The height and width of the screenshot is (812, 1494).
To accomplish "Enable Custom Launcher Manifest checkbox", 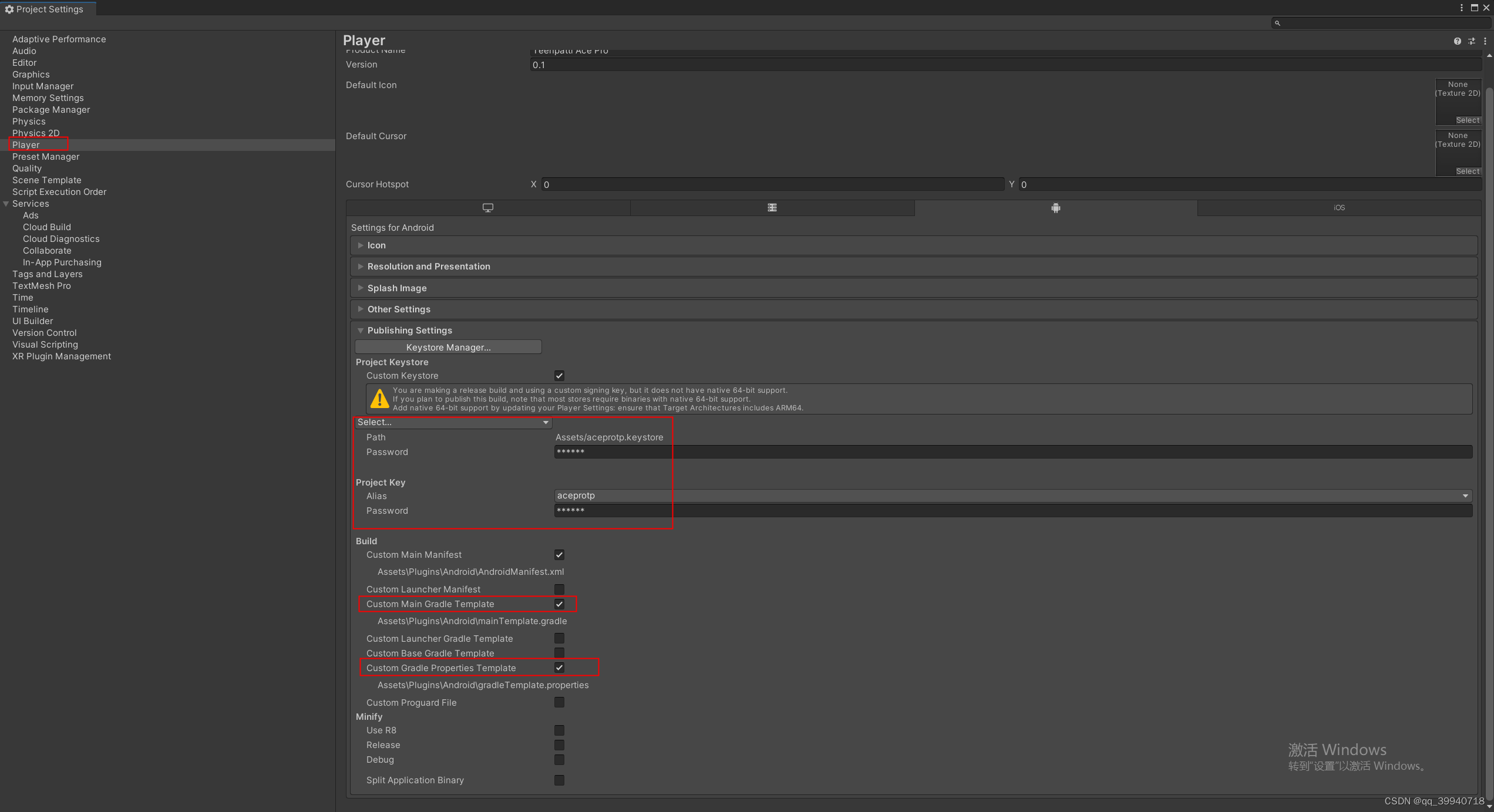I will [559, 589].
